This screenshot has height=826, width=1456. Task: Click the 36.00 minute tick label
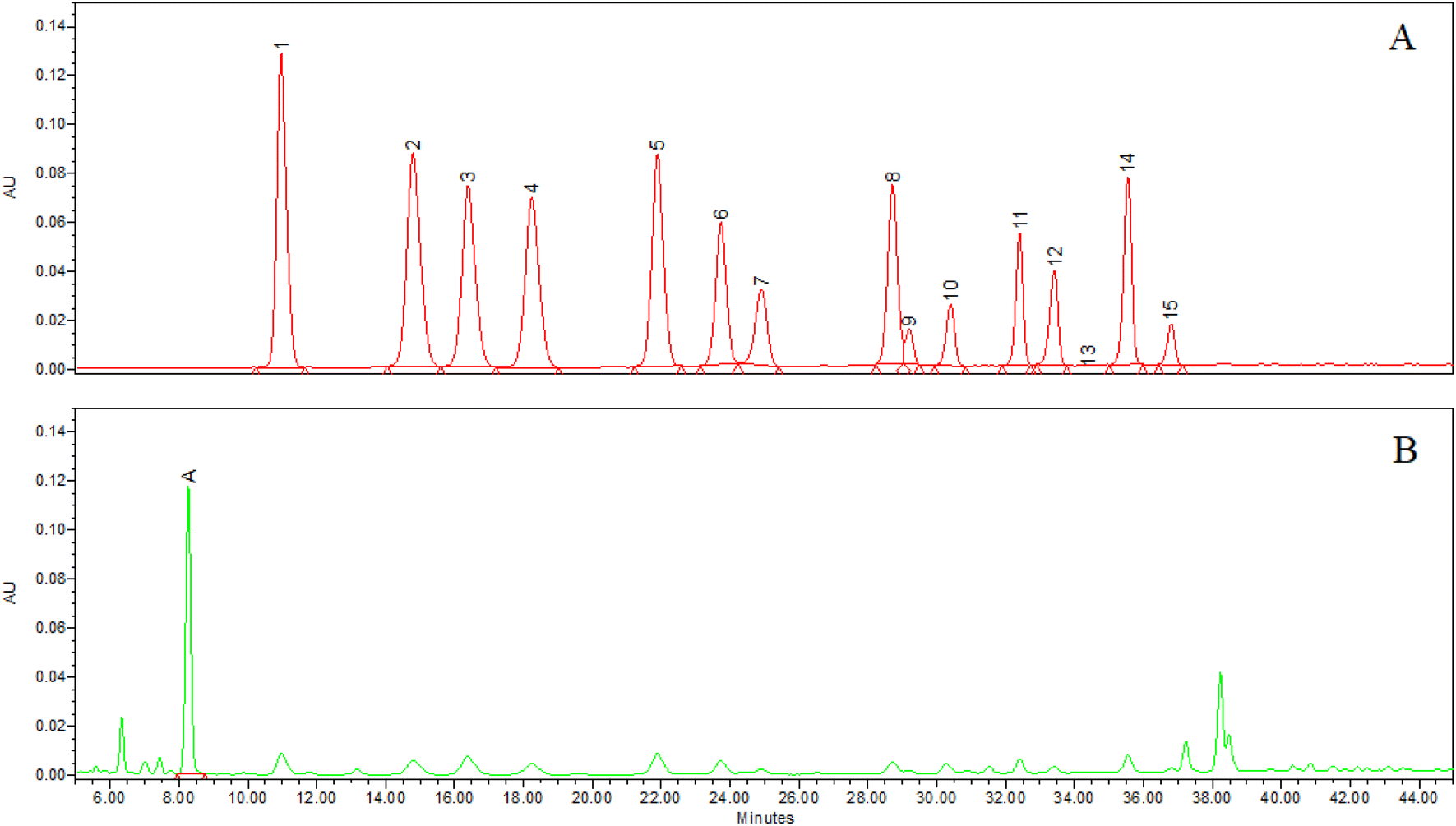point(1143,797)
